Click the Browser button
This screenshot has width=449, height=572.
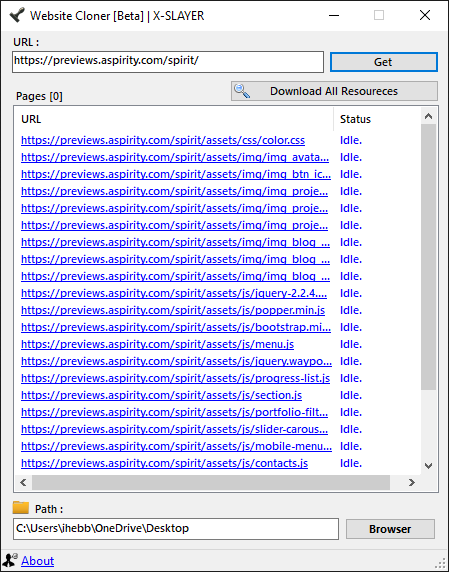click(390, 529)
